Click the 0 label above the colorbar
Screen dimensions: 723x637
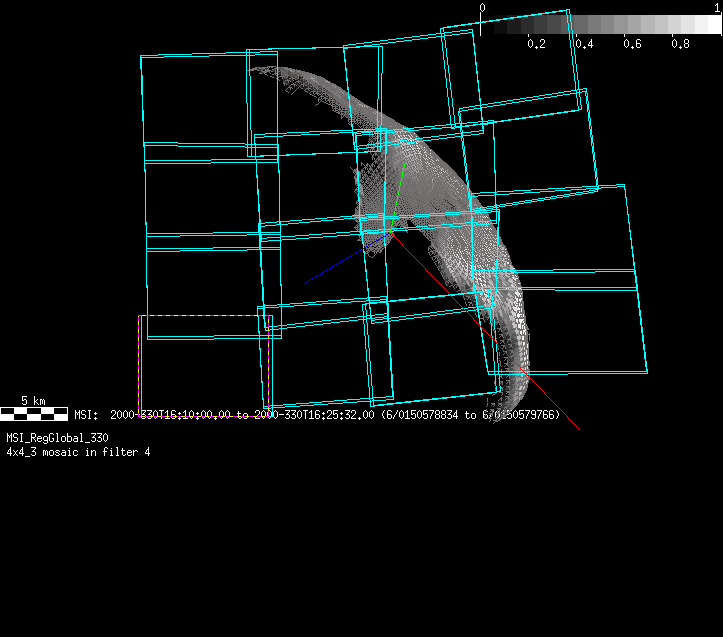[482, 8]
